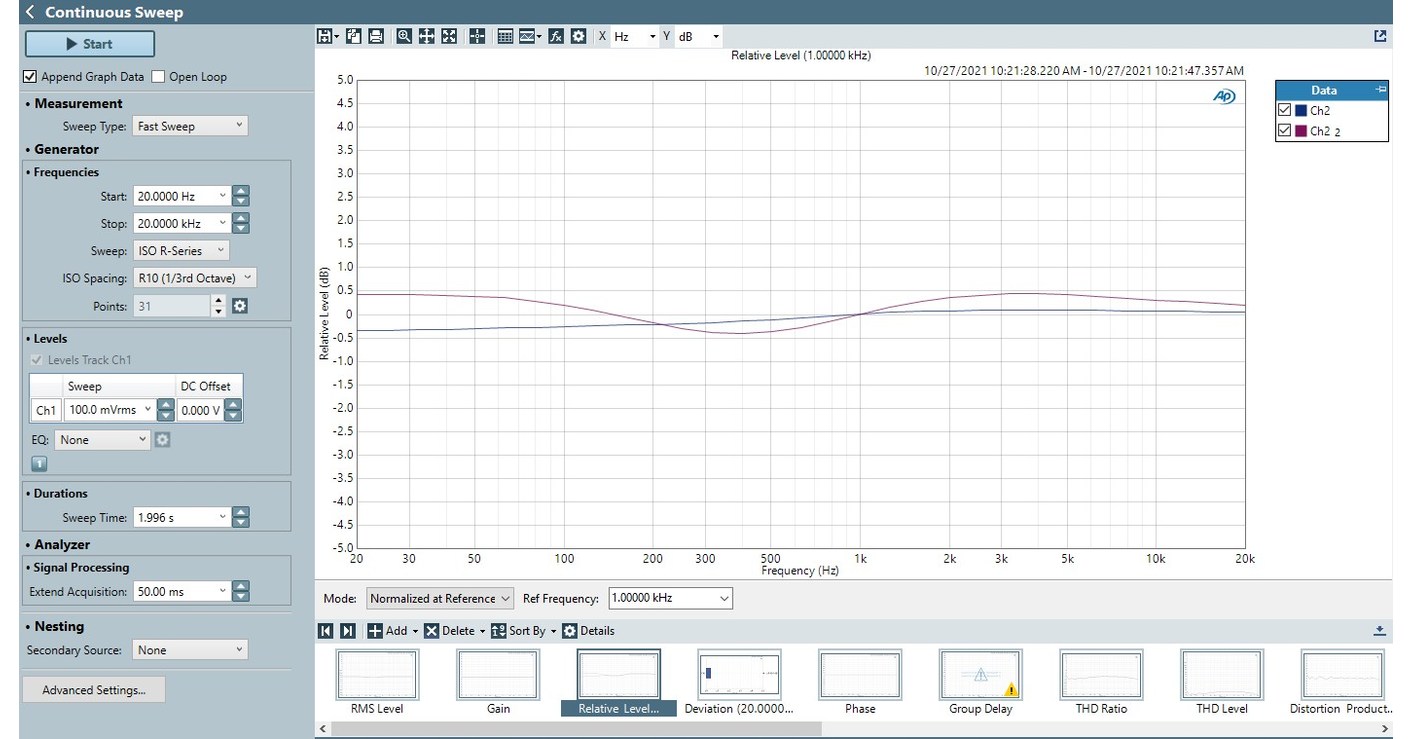The image size is (1412, 739).
Task: Enable the cursors icon on graph toolbar
Action: click(477, 35)
